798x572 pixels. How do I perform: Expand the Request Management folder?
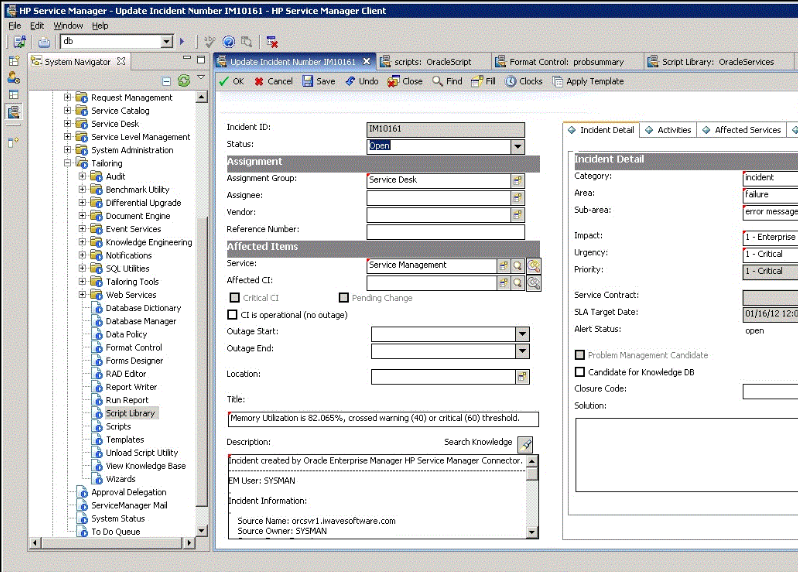(x=67, y=96)
